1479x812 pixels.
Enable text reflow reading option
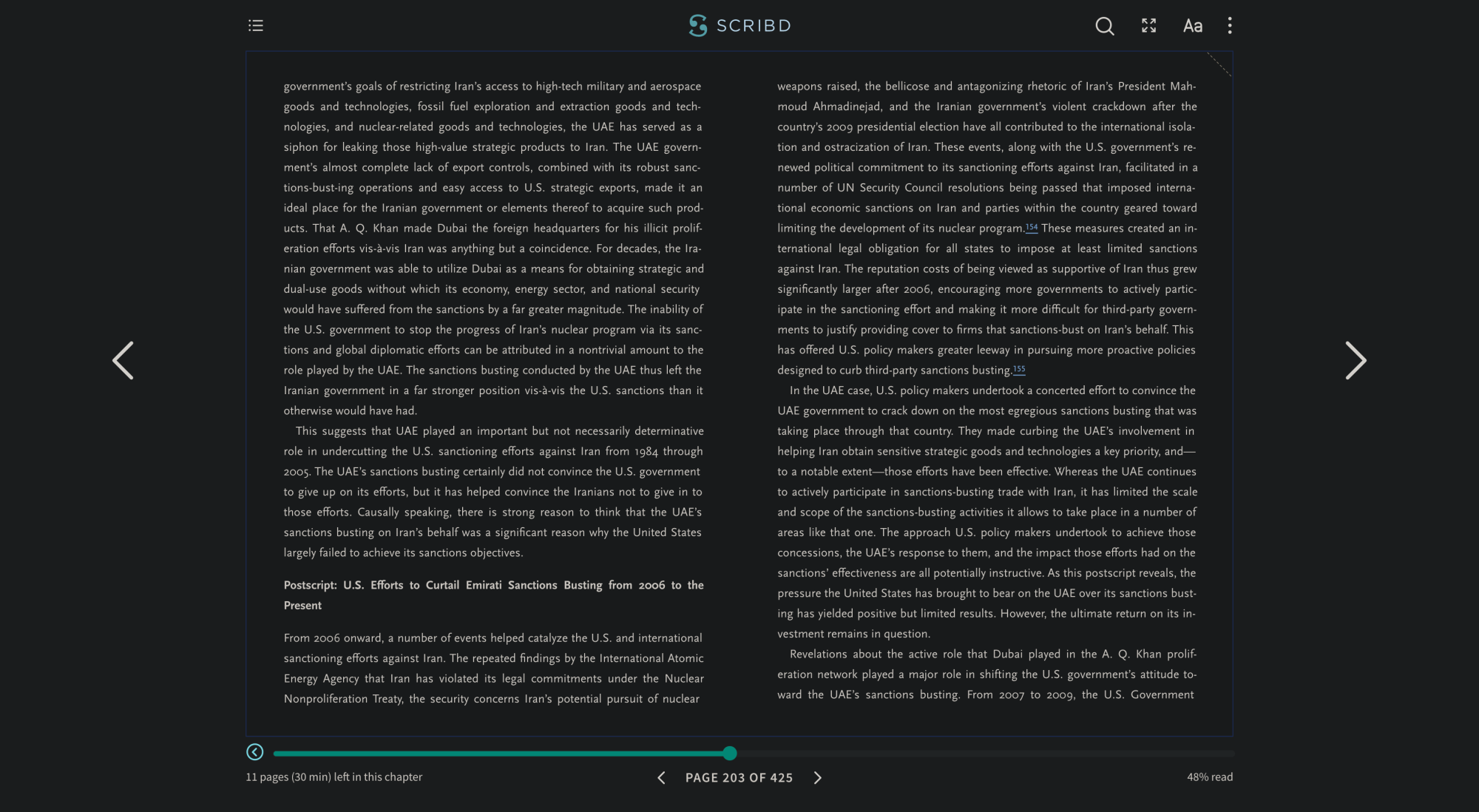click(1192, 25)
